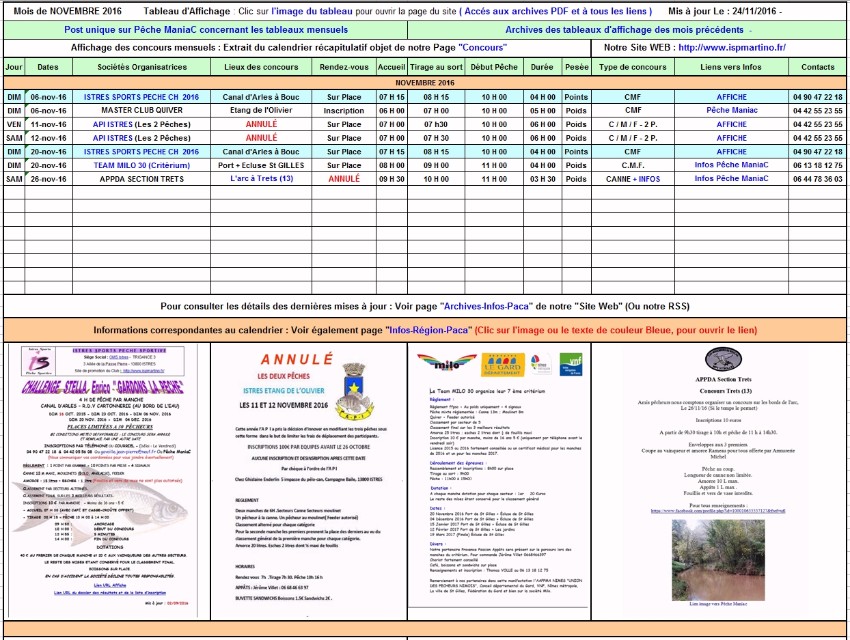Screen dimensions: 850x640
Task: Open ISTRES SPORTS PECHE CH 2016 on 06-nov-16
Action: [141, 97]
